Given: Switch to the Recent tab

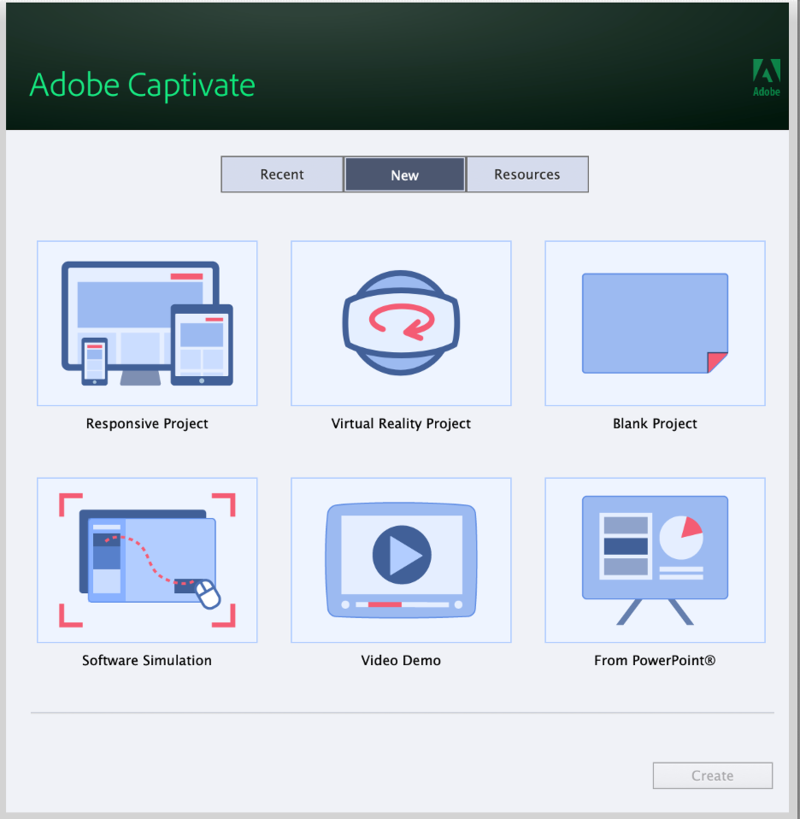Looking at the screenshot, I should [282, 174].
